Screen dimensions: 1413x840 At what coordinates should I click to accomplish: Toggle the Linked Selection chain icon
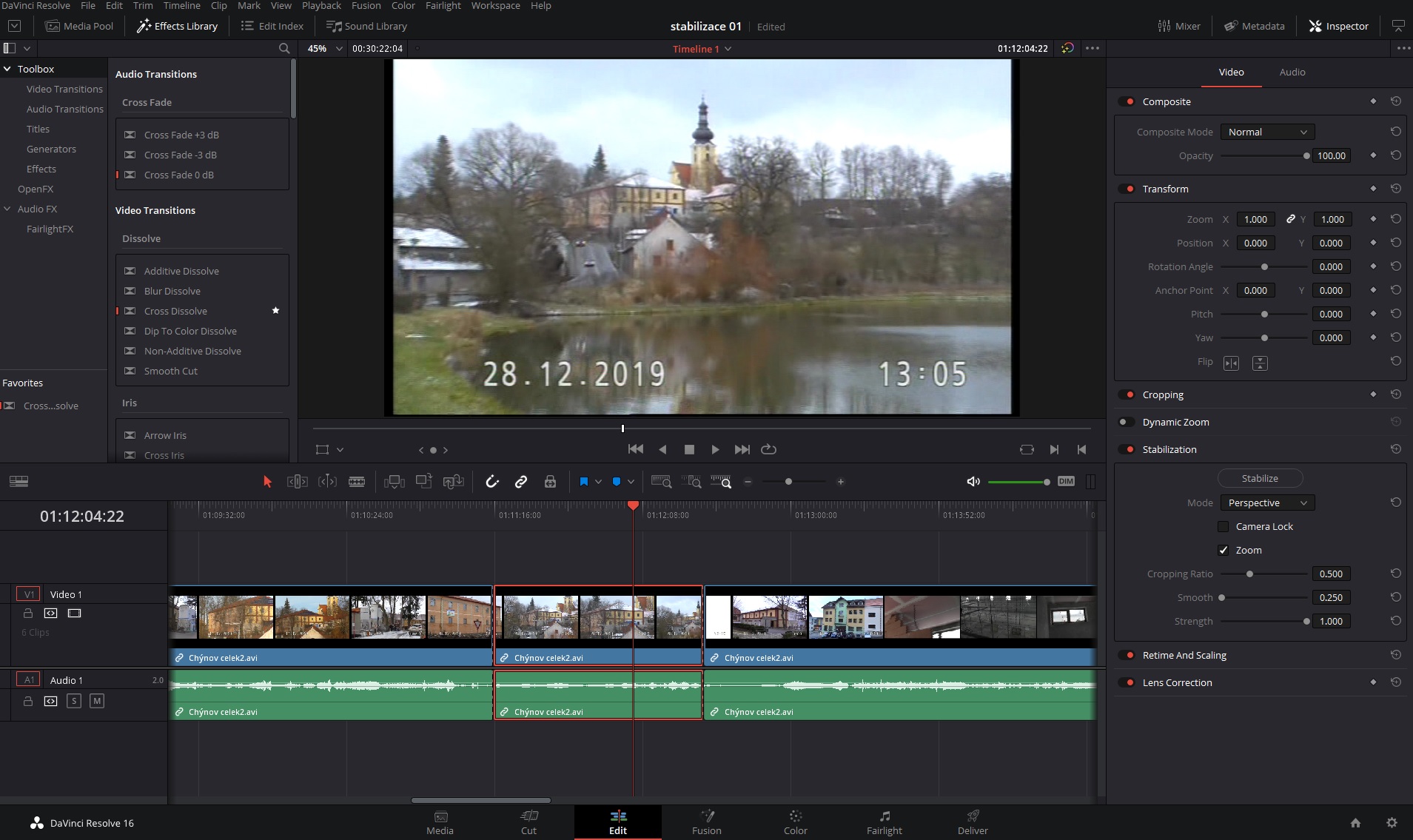click(x=521, y=482)
